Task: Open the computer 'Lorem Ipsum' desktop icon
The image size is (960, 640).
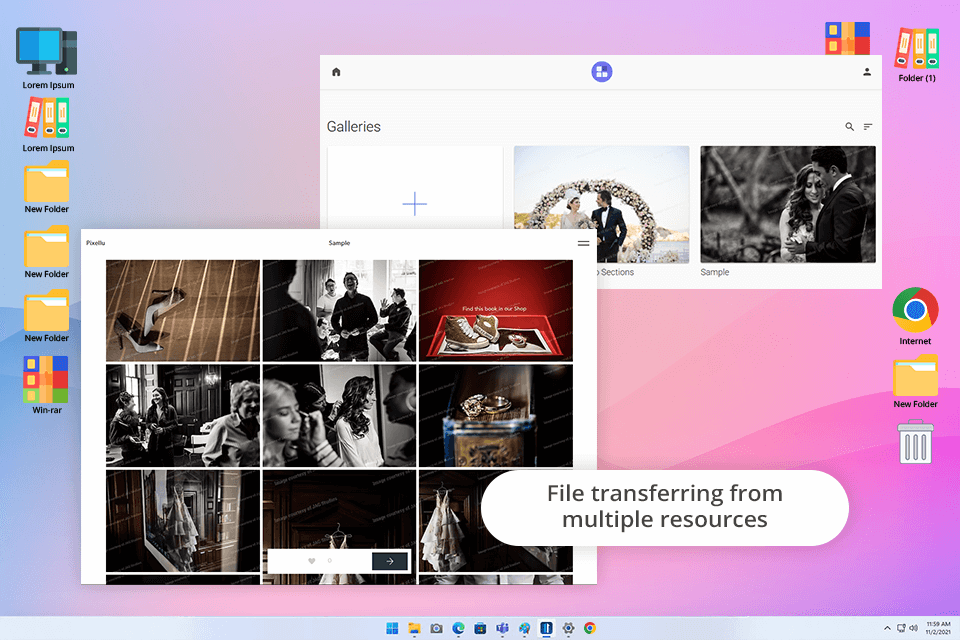Action: tap(48, 59)
